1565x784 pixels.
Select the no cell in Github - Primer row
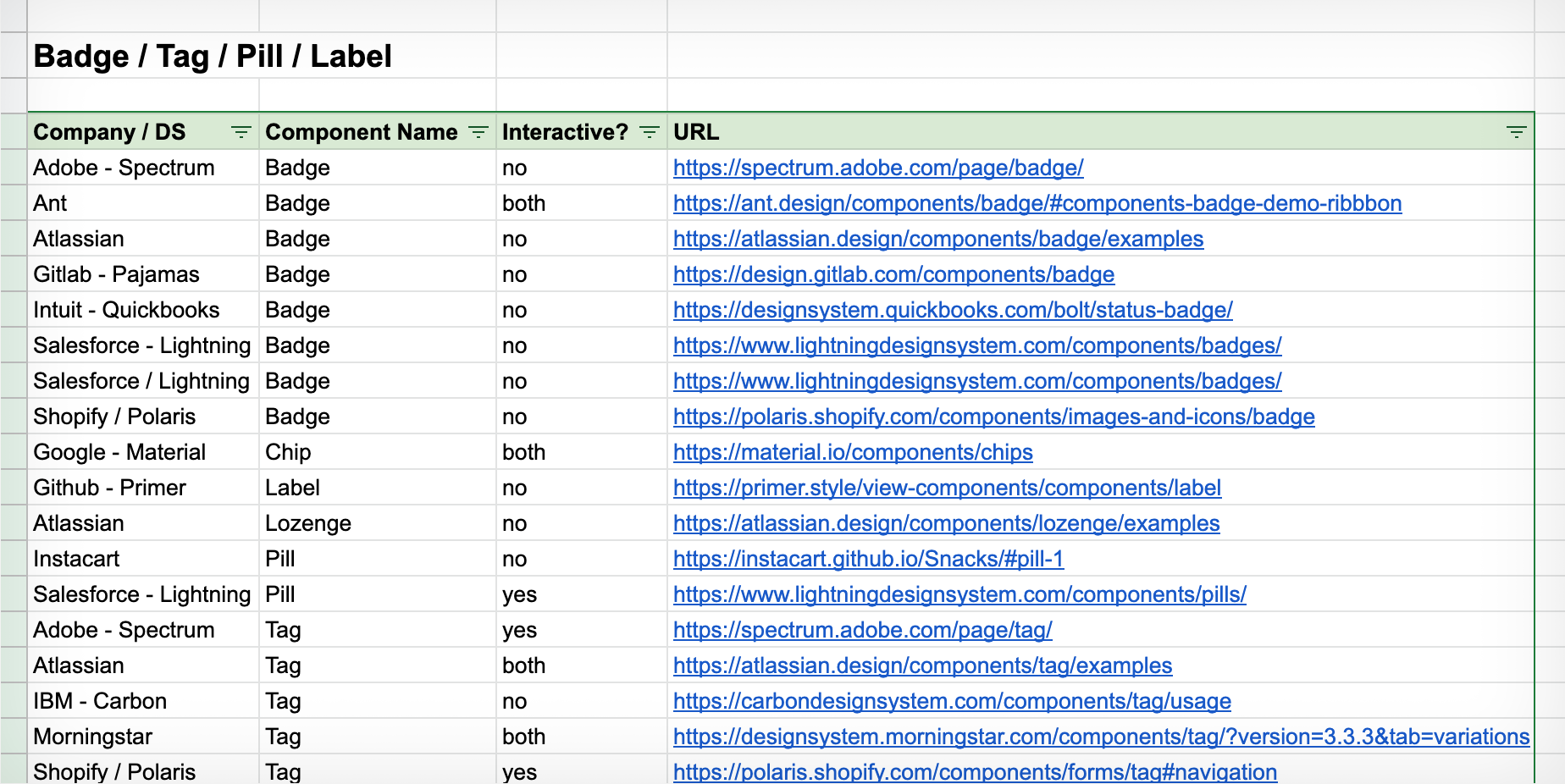tap(582, 488)
